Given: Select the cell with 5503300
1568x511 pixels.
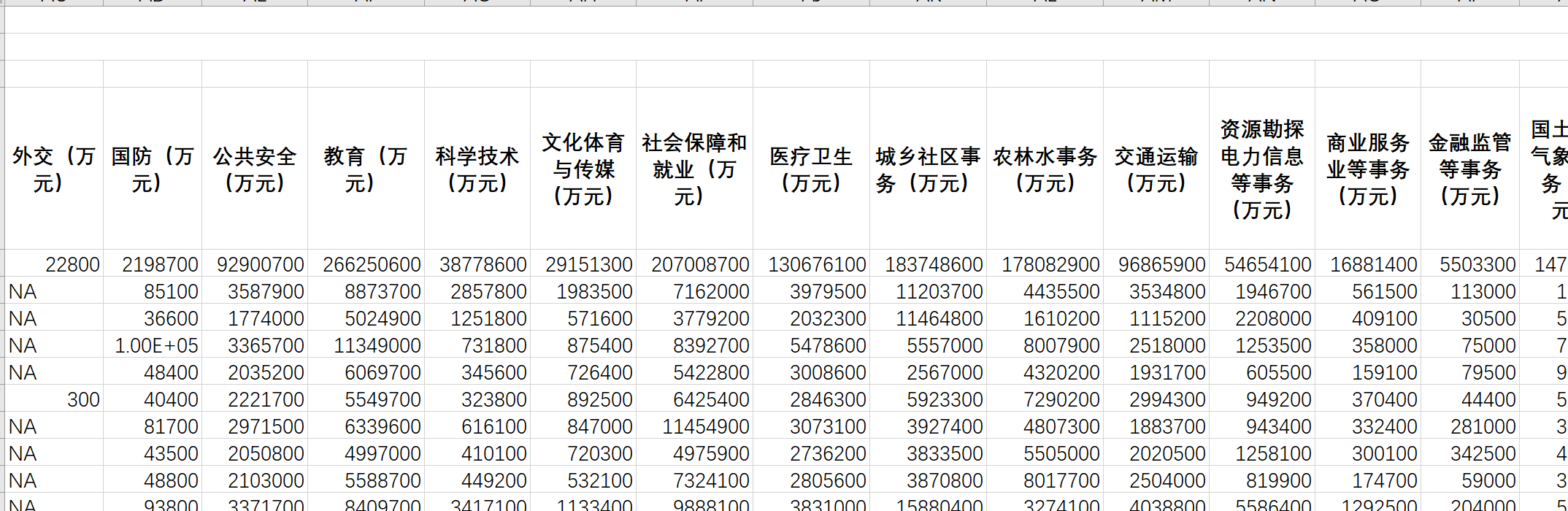Looking at the screenshot, I should click(x=1470, y=264).
